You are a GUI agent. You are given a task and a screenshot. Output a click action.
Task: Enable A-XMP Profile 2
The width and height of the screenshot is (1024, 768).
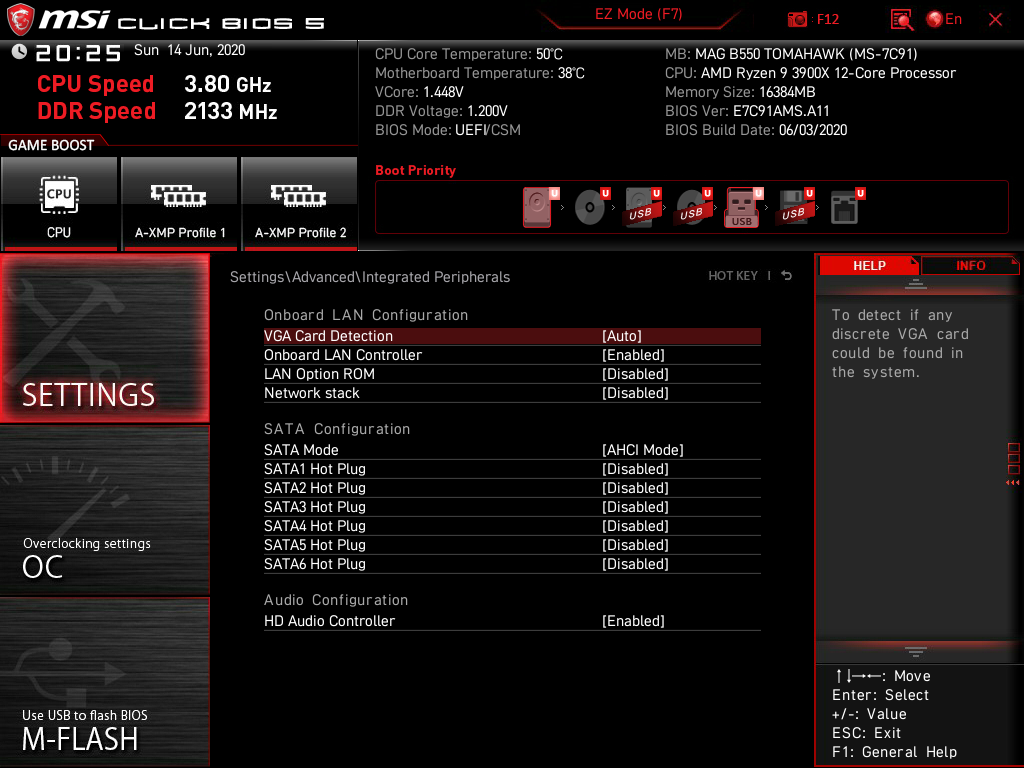pos(300,203)
